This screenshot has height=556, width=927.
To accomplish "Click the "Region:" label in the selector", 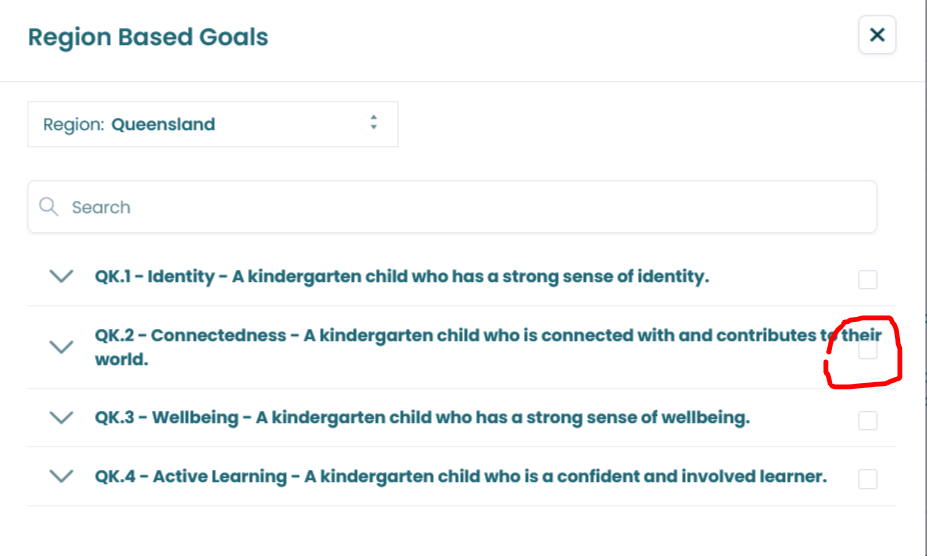I will pyautogui.click(x=74, y=125).
